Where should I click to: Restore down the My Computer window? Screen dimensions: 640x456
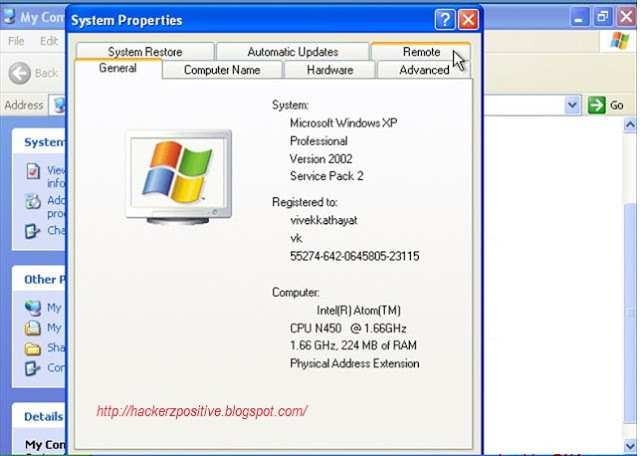602,18
